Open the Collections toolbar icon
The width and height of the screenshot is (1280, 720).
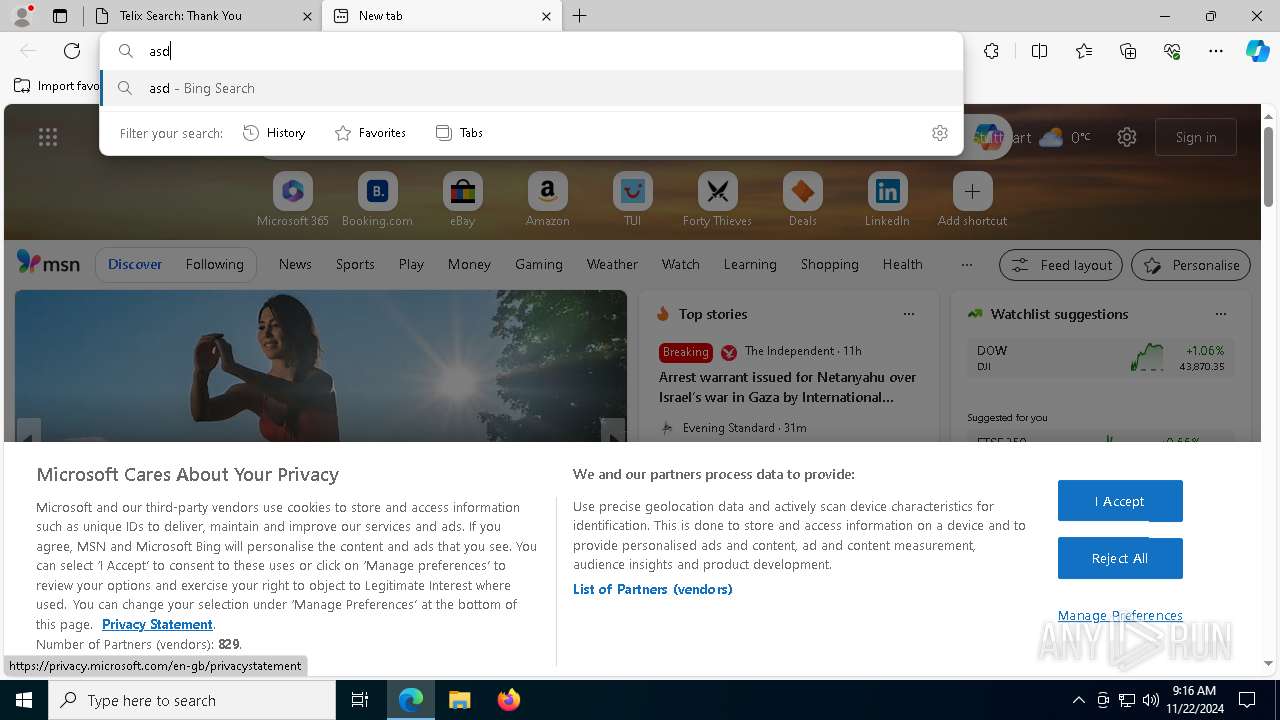[x=1128, y=51]
